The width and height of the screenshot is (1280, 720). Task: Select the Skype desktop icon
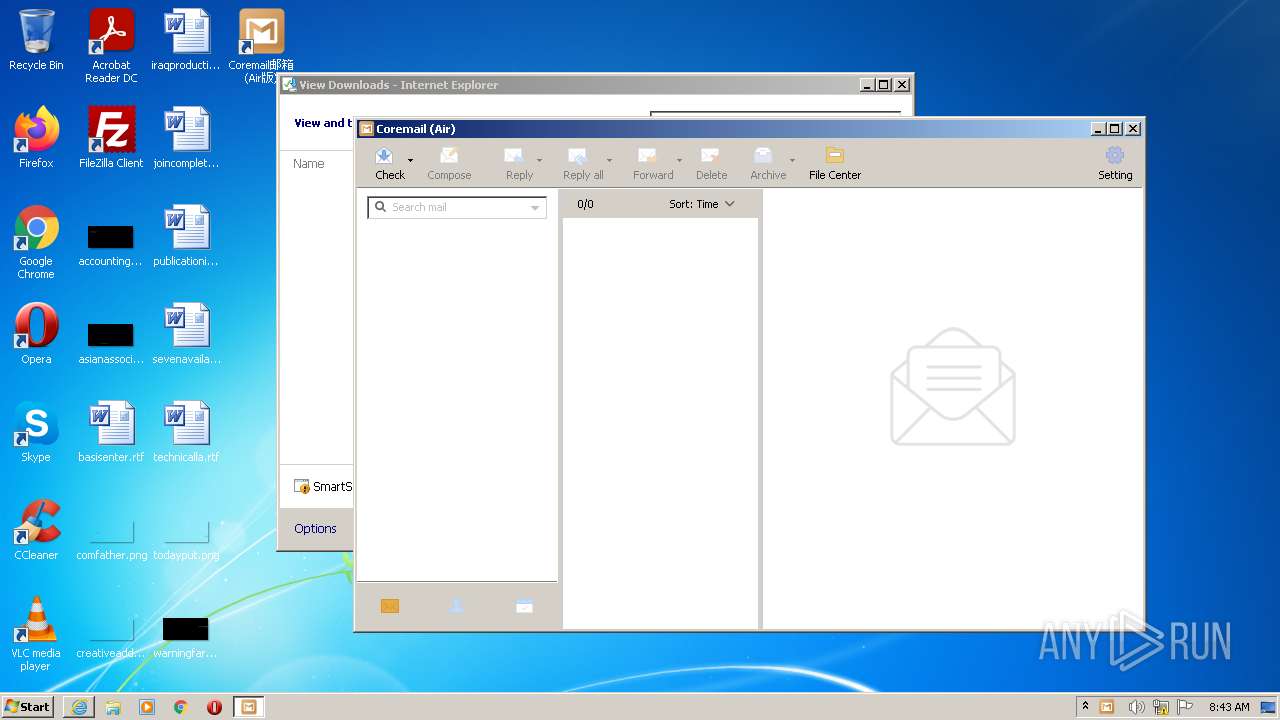[x=36, y=433]
